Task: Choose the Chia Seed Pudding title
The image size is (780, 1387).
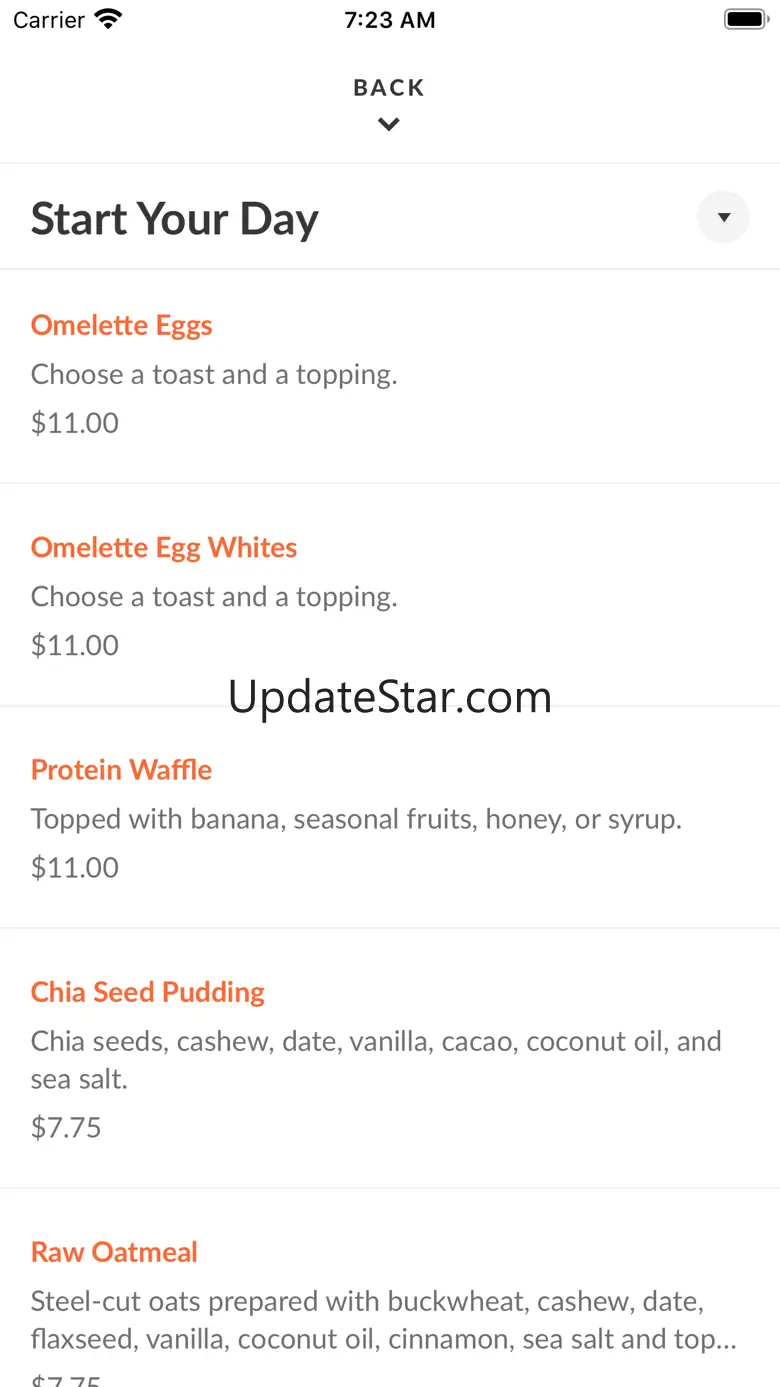Action: pyautogui.click(x=148, y=991)
